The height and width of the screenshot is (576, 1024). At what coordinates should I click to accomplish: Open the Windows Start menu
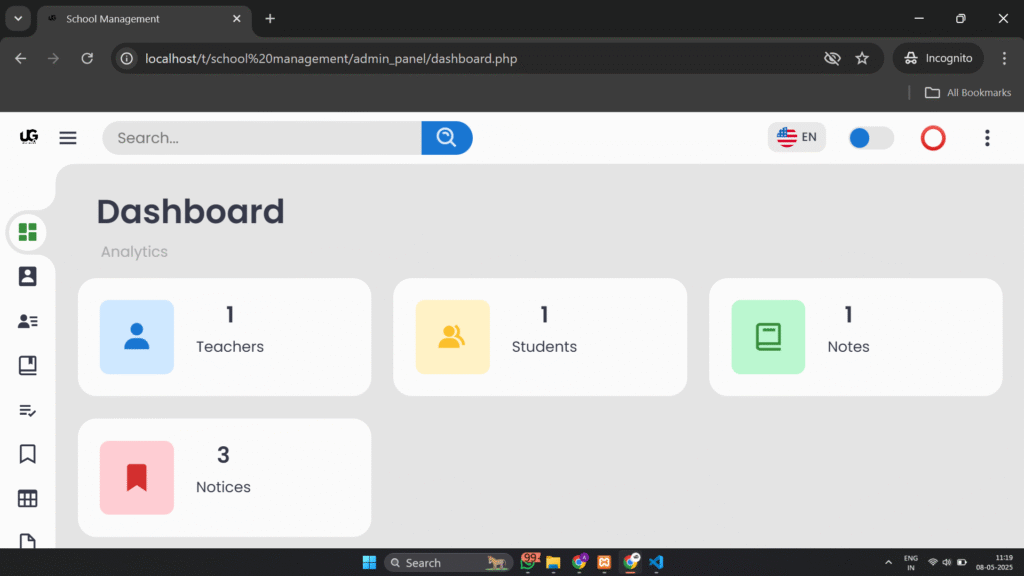369,562
